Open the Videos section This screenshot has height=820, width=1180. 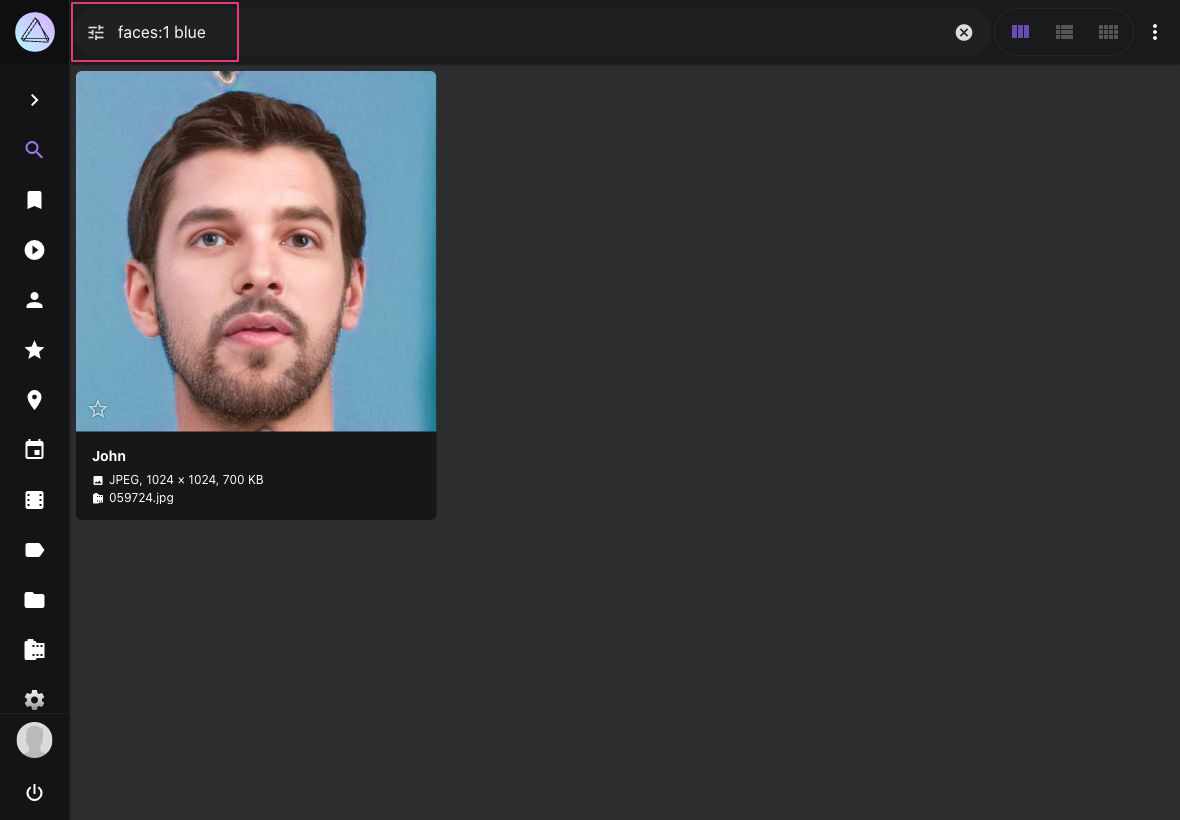click(35, 250)
